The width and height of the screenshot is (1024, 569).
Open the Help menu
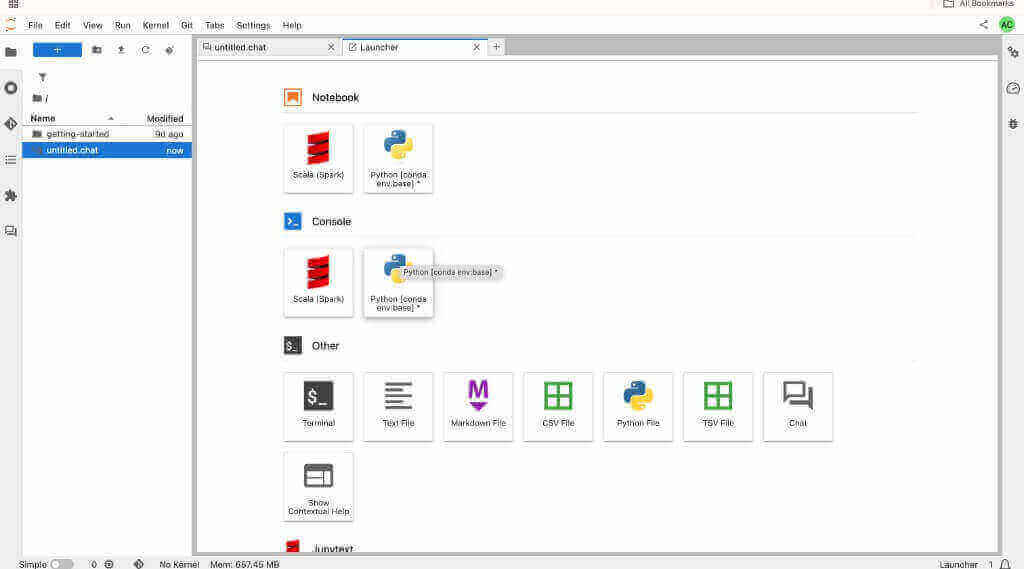click(292, 25)
